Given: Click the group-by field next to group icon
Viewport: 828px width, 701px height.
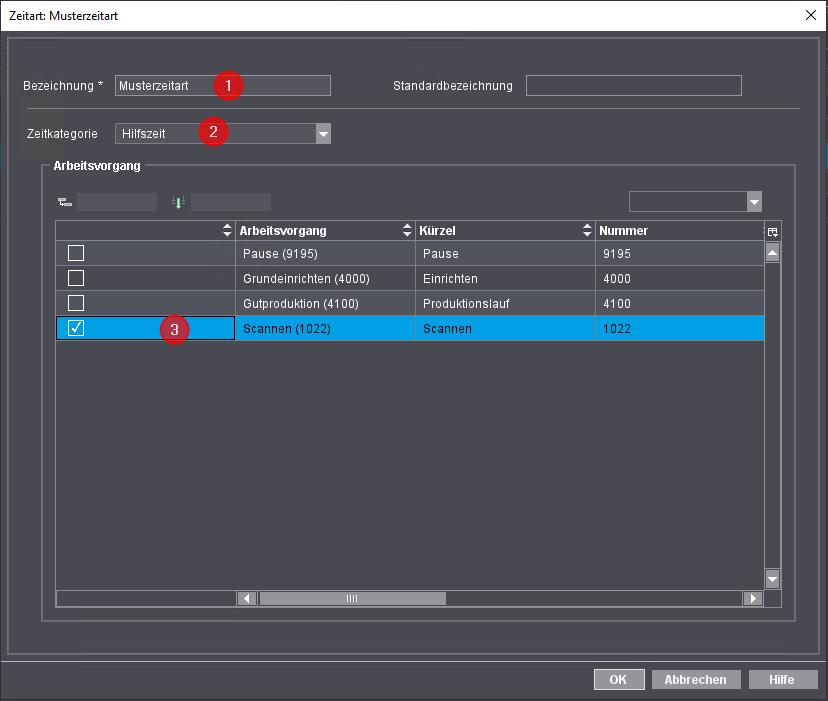Looking at the screenshot, I should [x=117, y=202].
